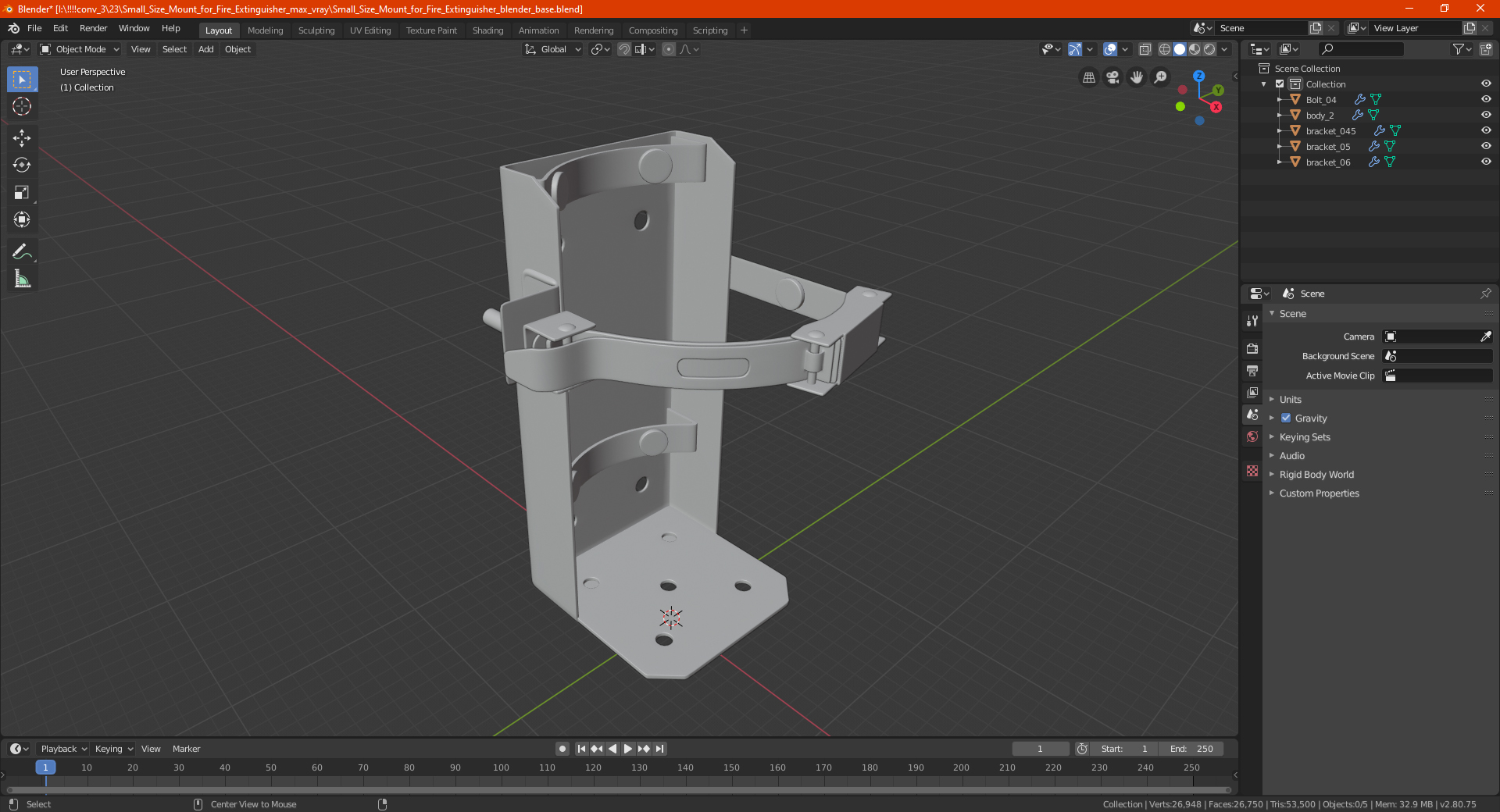Image resolution: width=1500 pixels, height=812 pixels.
Task: Open the Output properties tab
Action: [x=1252, y=370]
